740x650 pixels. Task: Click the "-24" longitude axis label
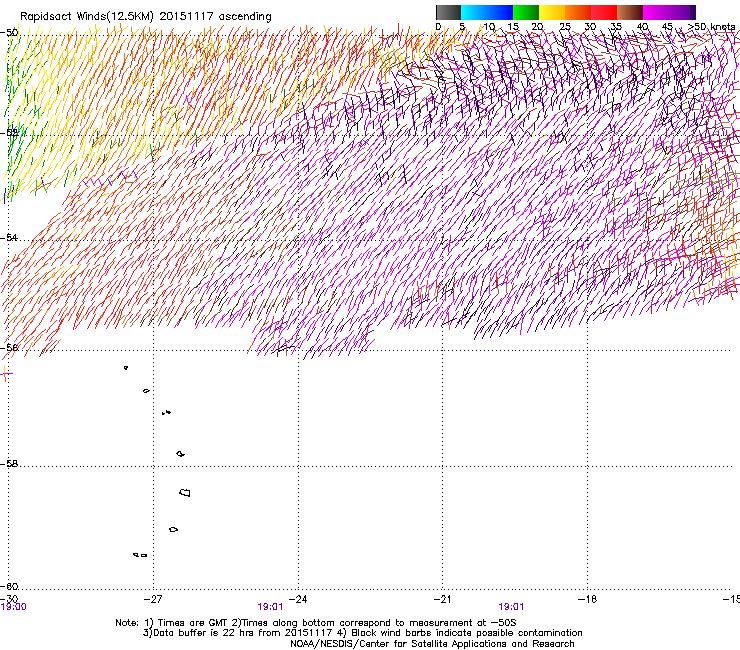298,599
